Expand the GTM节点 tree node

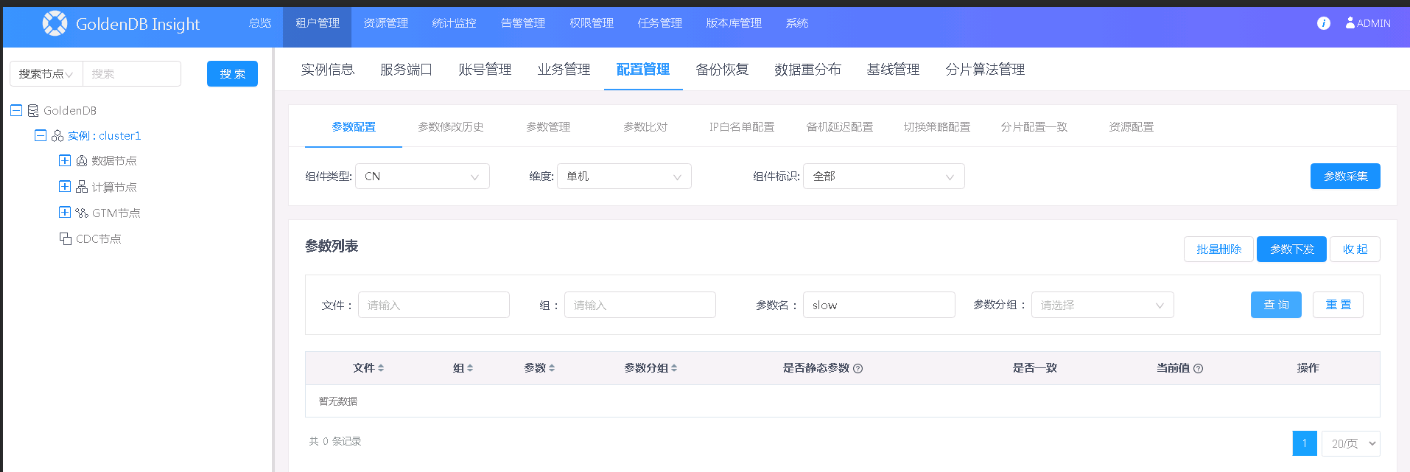click(x=65, y=212)
